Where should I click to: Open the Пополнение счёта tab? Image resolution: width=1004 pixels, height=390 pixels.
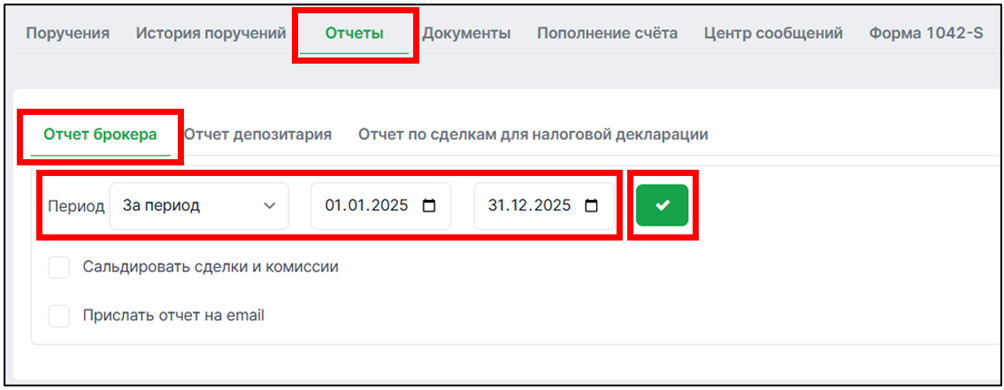click(607, 33)
